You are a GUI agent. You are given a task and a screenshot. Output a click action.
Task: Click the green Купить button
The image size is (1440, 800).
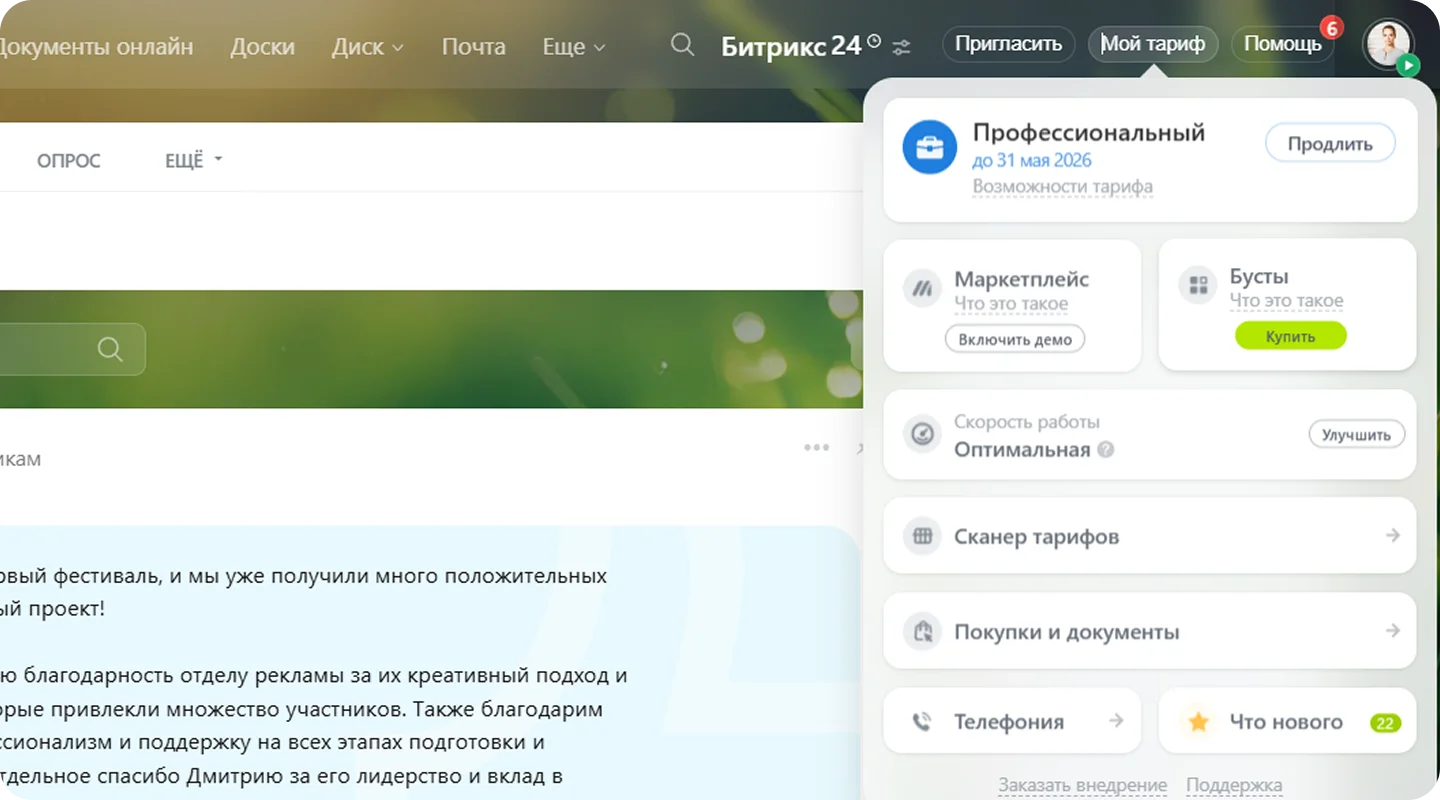(x=1290, y=336)
